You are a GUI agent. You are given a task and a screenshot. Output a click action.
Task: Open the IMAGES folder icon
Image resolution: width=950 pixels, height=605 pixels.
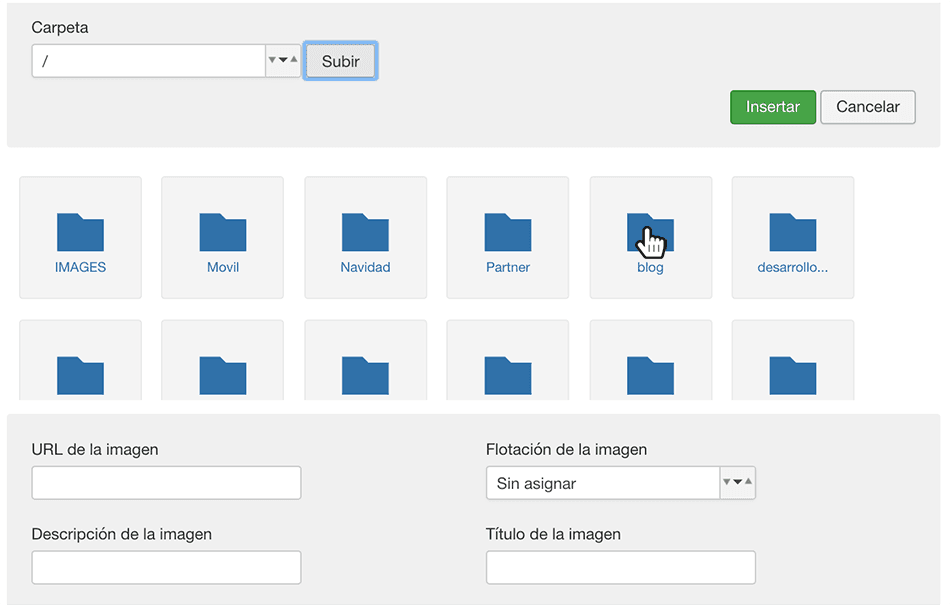(x=80, y=232)
